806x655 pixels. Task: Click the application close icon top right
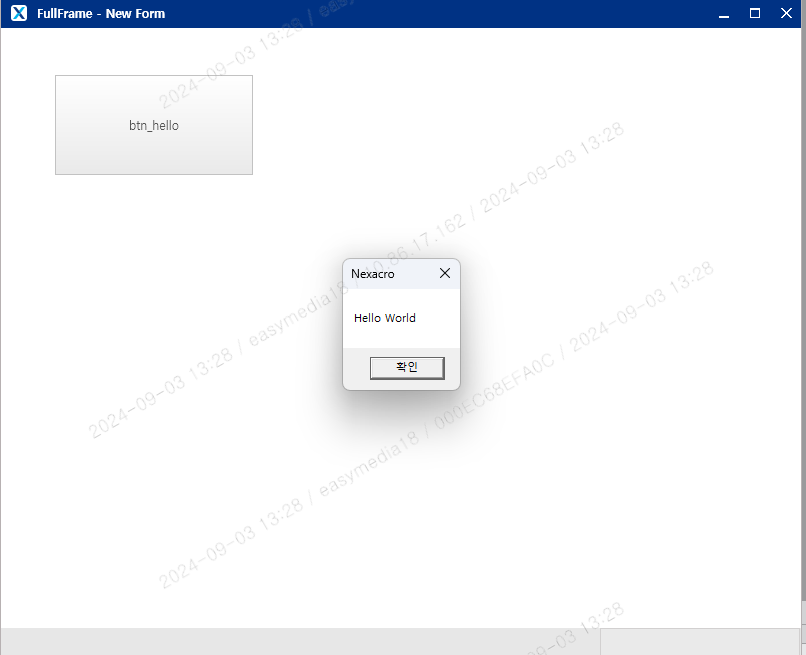pyautogui.click(x=787, y=13)
